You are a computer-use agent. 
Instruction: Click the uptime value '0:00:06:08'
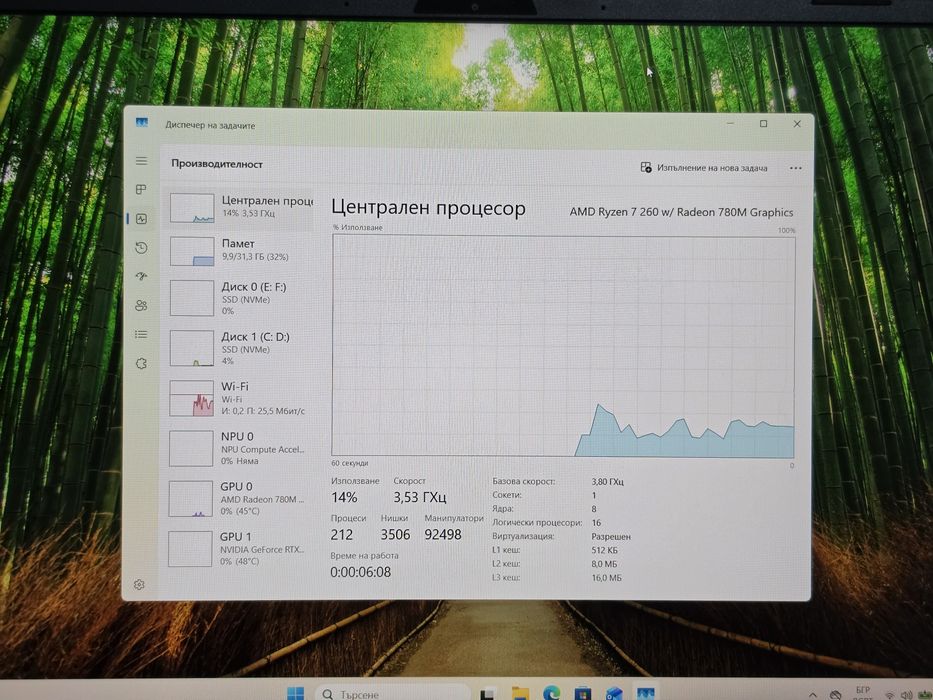tap(361, 572)
